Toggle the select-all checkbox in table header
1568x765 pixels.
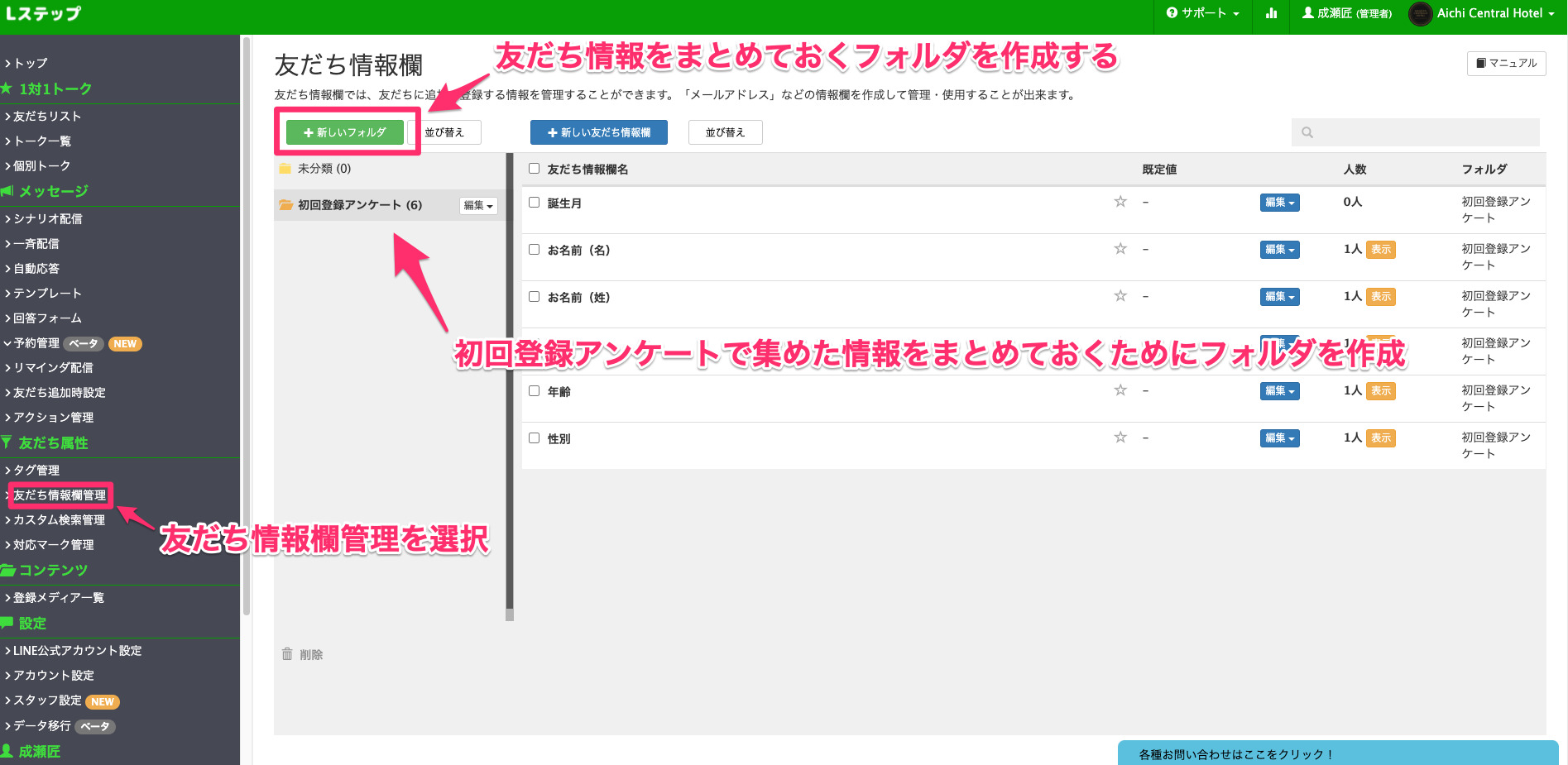(535, 169)
